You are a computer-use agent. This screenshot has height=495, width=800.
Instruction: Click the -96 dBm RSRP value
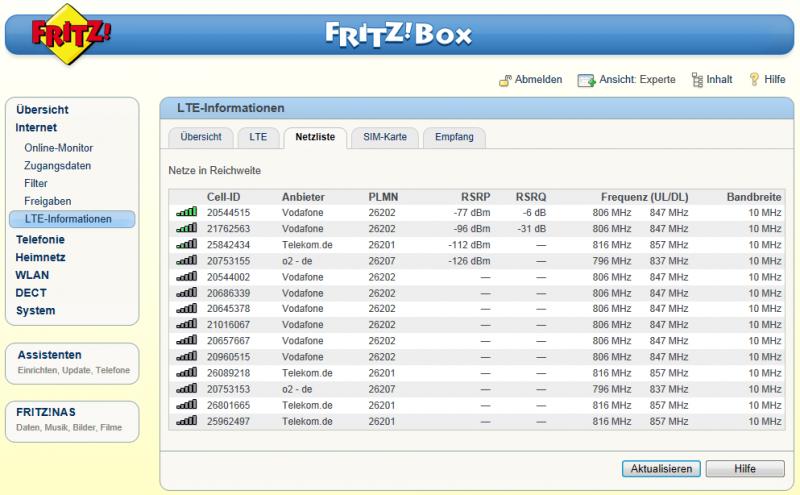(x=472, y=229)
